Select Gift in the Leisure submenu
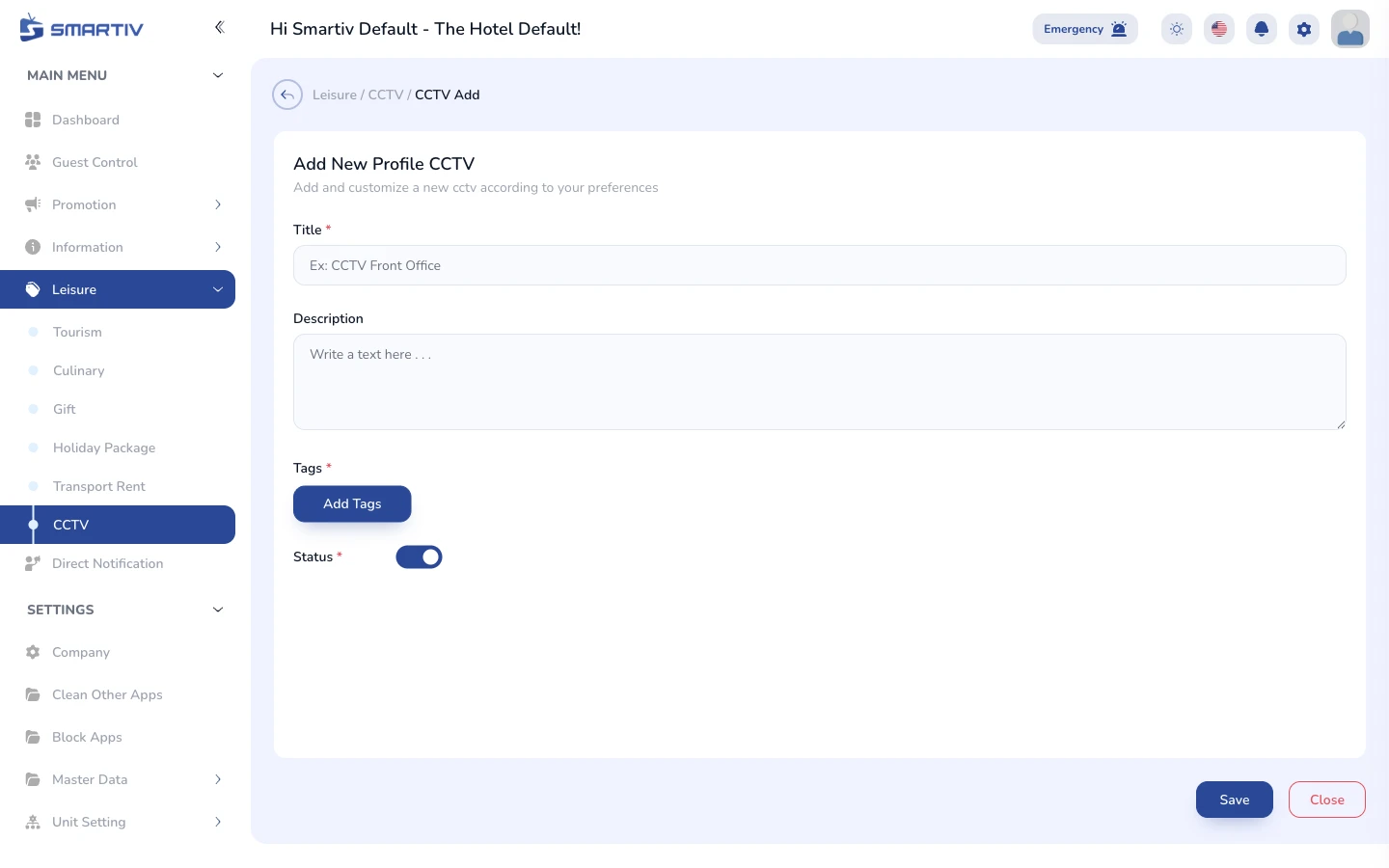 click(x=118, y=409)
